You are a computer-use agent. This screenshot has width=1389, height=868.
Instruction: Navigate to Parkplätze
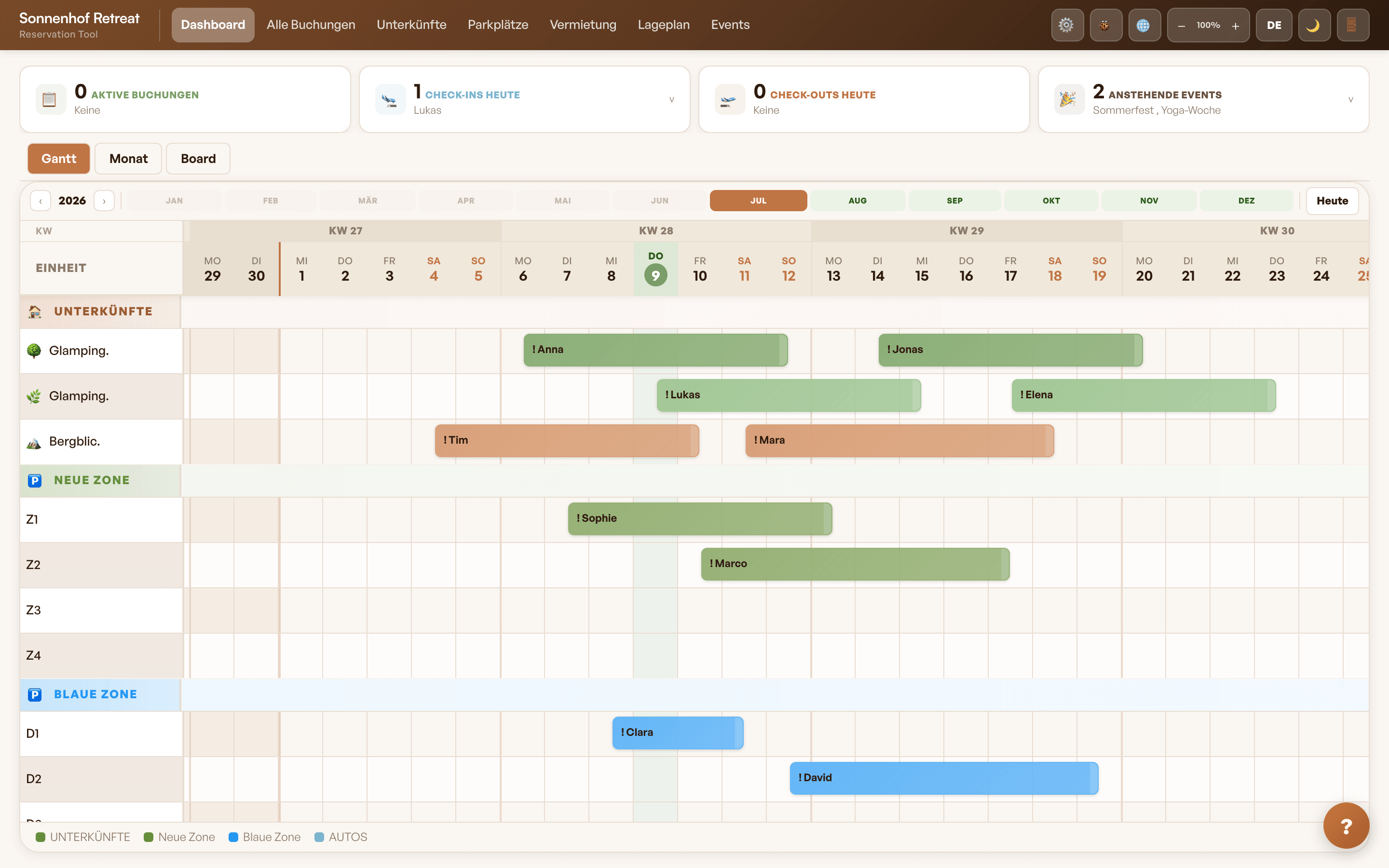point(498,25)
